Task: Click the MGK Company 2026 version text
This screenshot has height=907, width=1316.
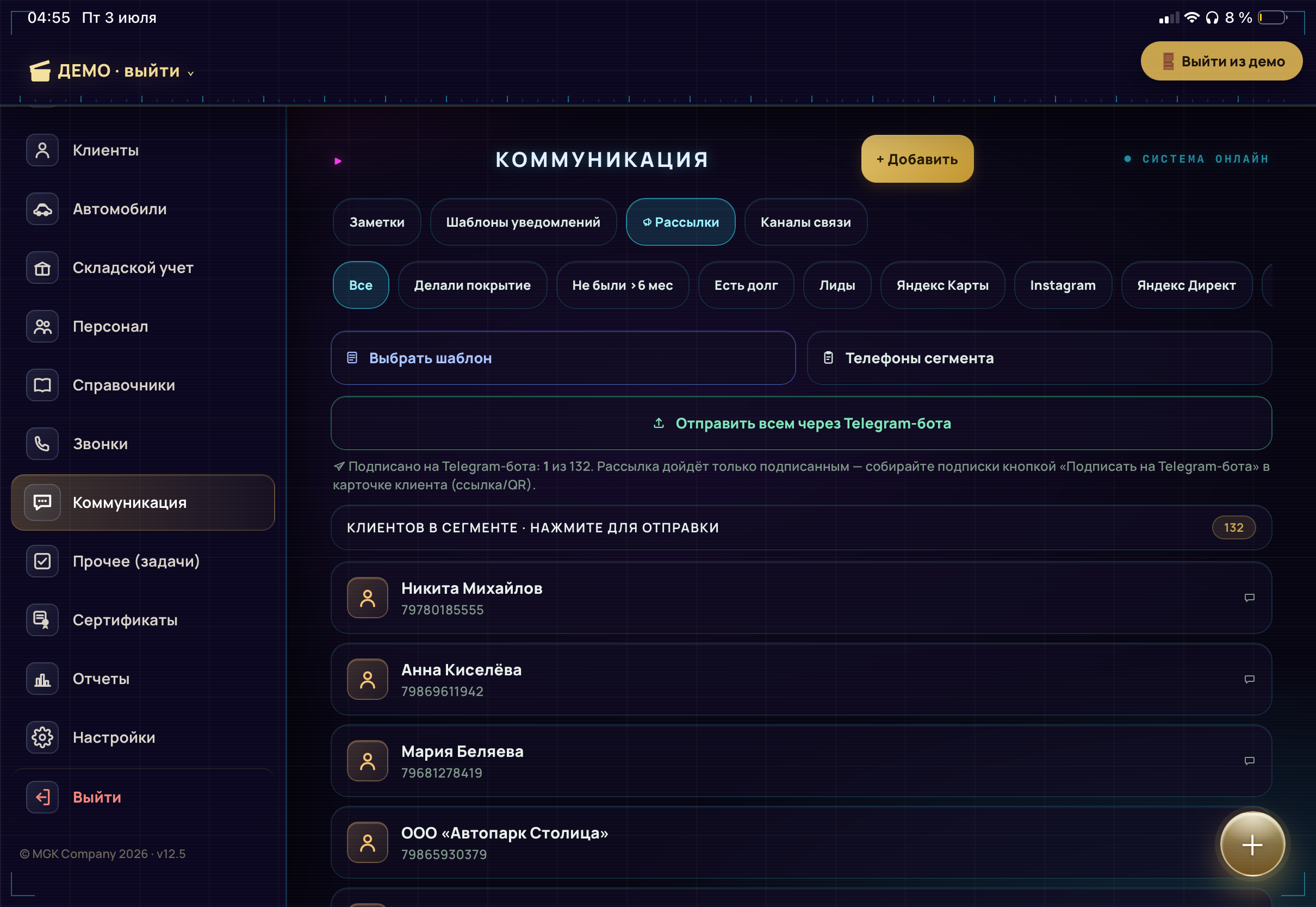Action: pyautogui.click(x=102, y=854)
